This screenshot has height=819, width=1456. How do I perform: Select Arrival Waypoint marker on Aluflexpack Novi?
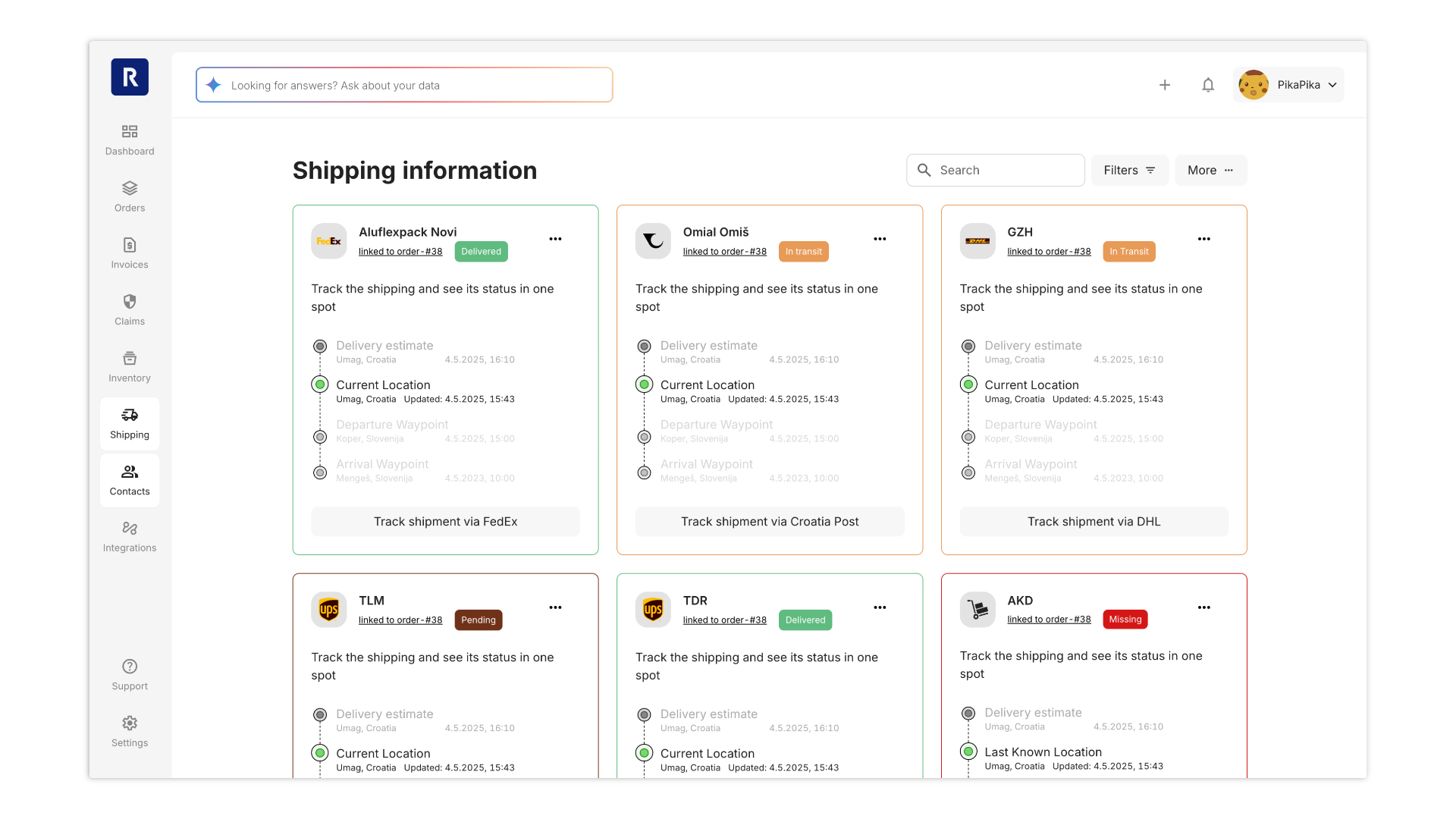pos(320,473)
